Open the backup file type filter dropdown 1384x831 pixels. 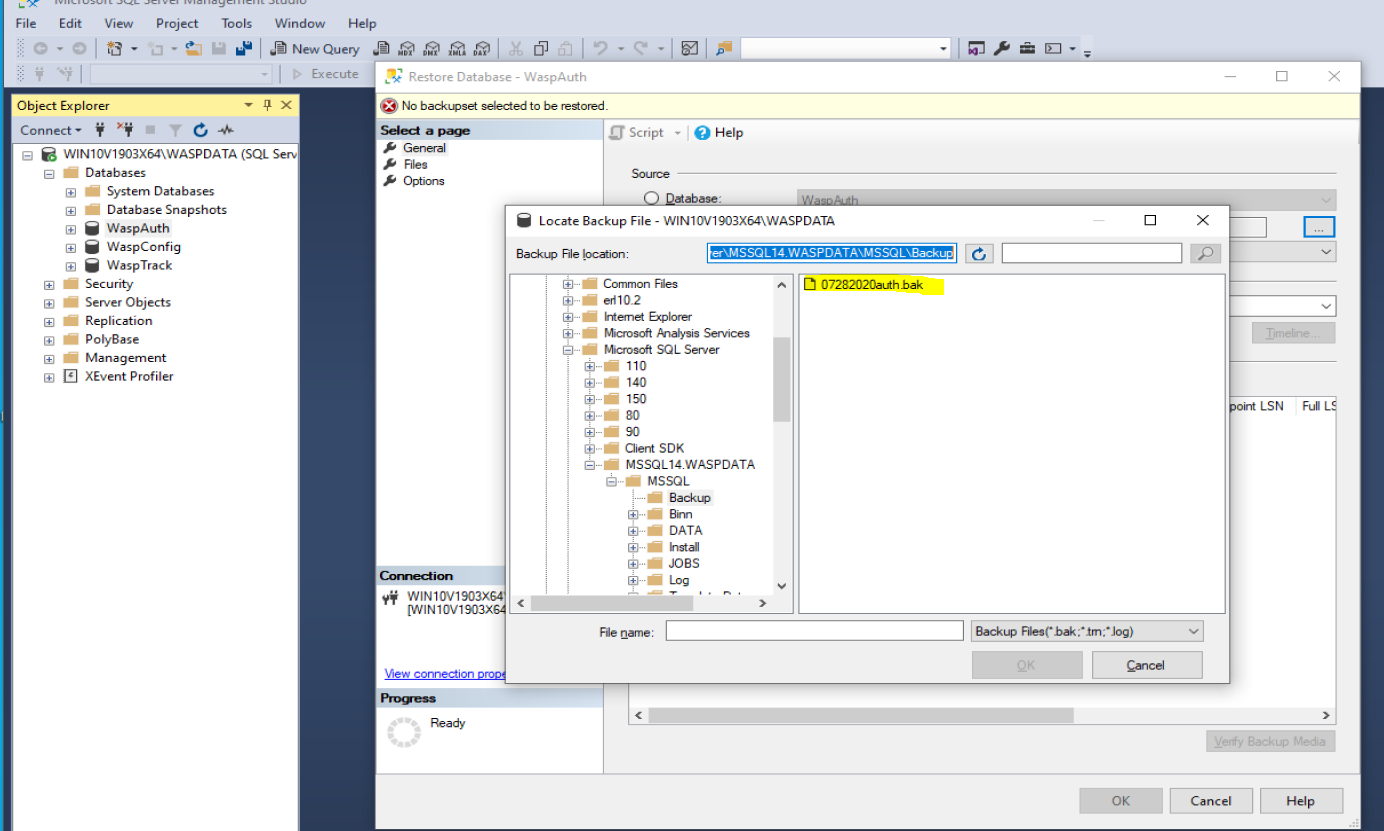1193,631
